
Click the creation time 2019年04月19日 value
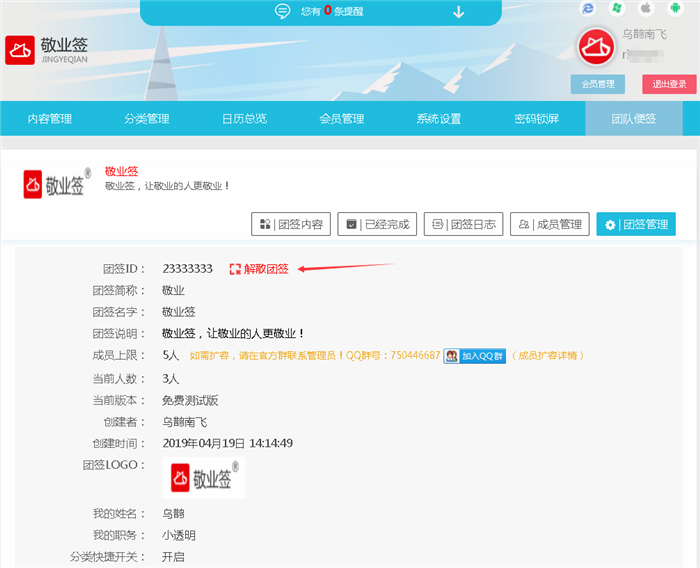228,443
